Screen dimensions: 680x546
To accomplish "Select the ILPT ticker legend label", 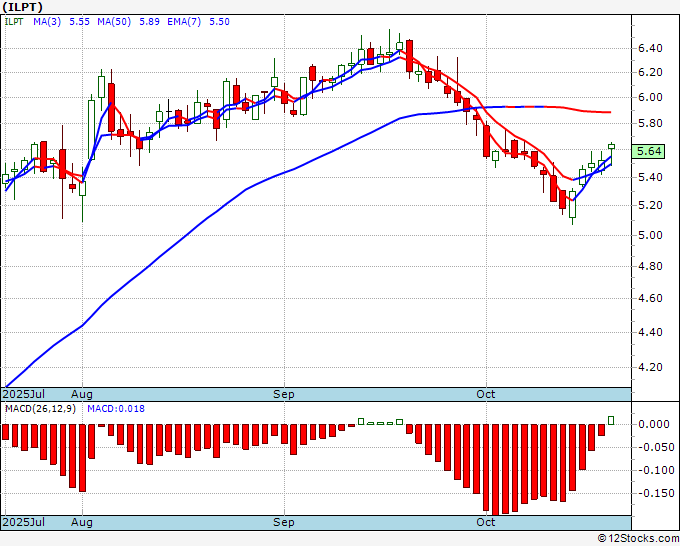I will (x=14, y=22).
